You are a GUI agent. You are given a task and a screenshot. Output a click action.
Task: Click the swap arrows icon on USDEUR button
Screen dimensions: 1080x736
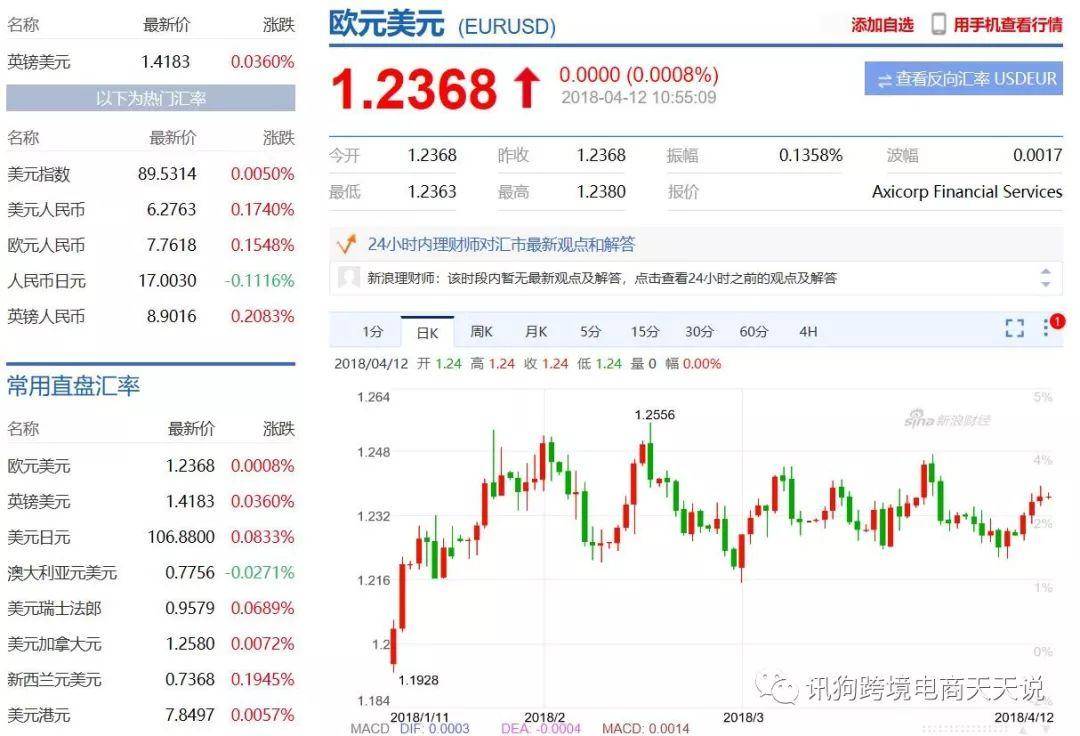tap(884, 80)
